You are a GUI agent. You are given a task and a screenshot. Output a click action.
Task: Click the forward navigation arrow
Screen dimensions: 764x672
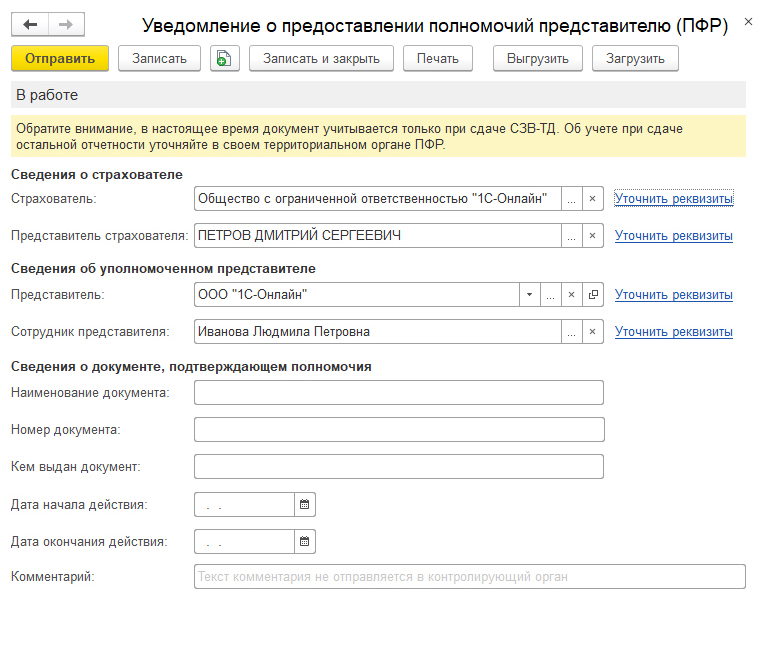pyautogui.click(x=66, y=25)
